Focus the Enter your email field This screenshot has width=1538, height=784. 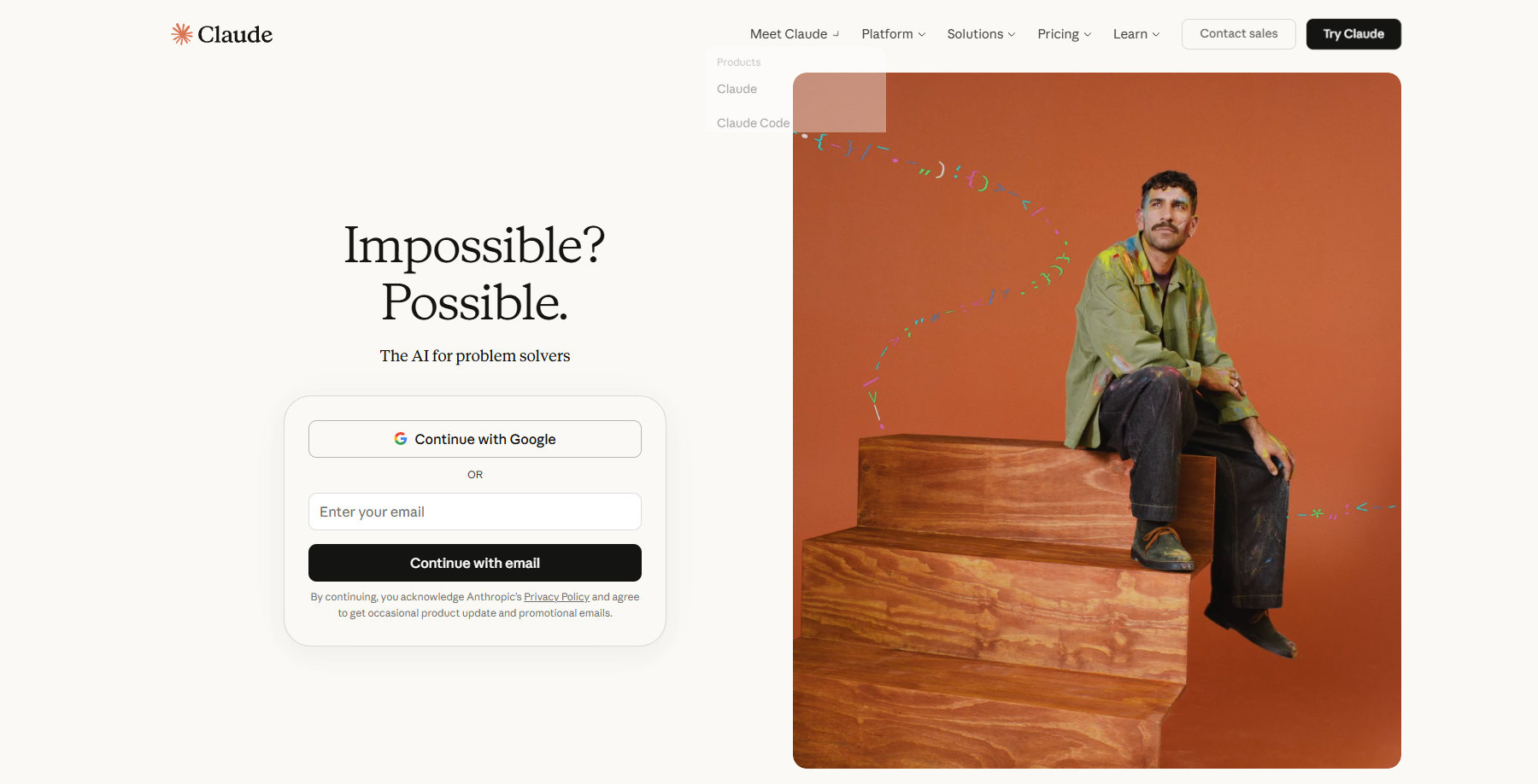tap(475, 512)
